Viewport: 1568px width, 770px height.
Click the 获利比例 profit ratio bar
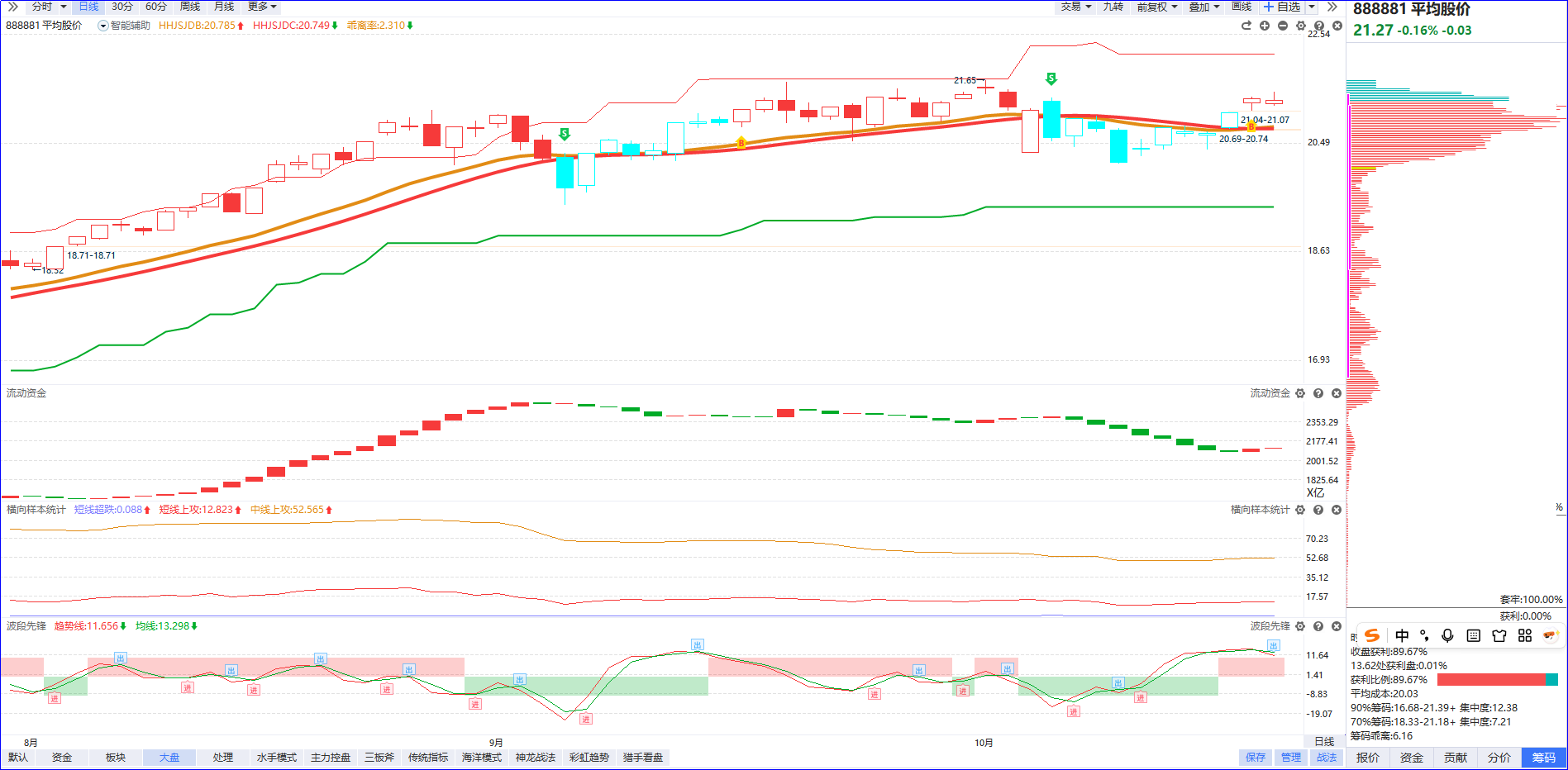click(x=1498, y=680)
